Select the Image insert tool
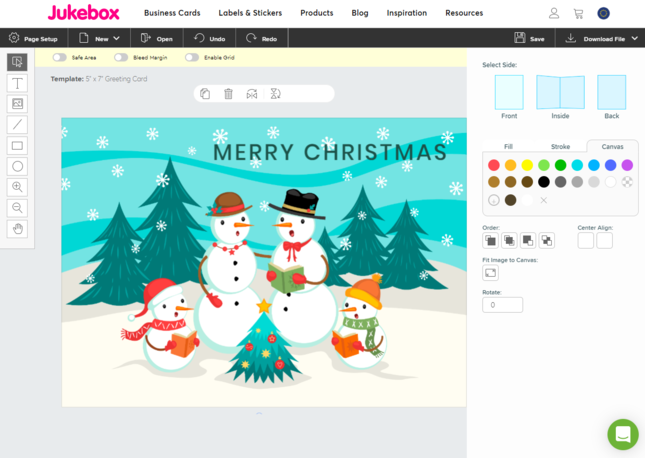The height and width of the screenshot is (458, 645). pos(17,104)
